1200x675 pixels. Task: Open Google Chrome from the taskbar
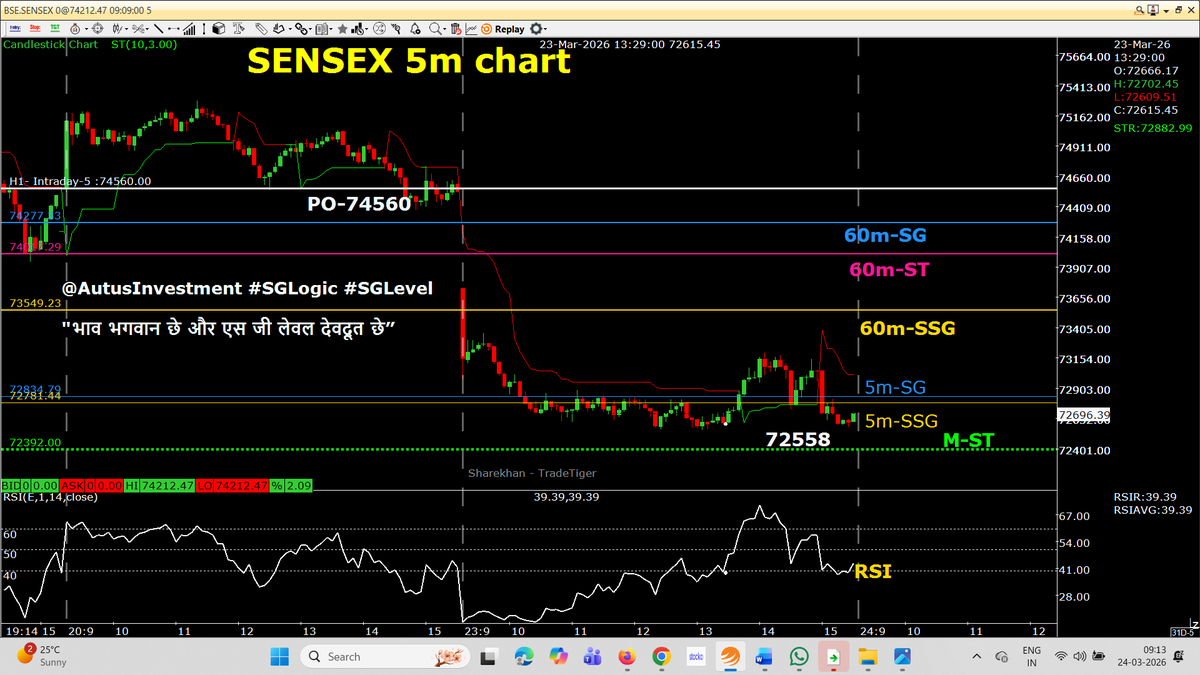click(661, 656)
